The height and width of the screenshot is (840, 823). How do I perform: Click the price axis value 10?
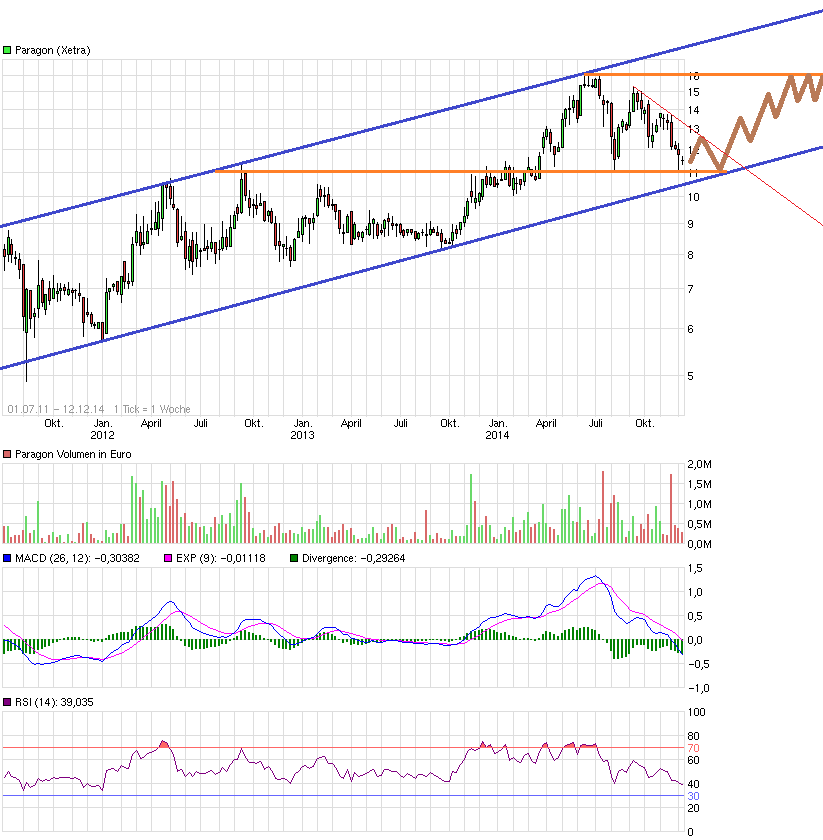pos(693,197)
